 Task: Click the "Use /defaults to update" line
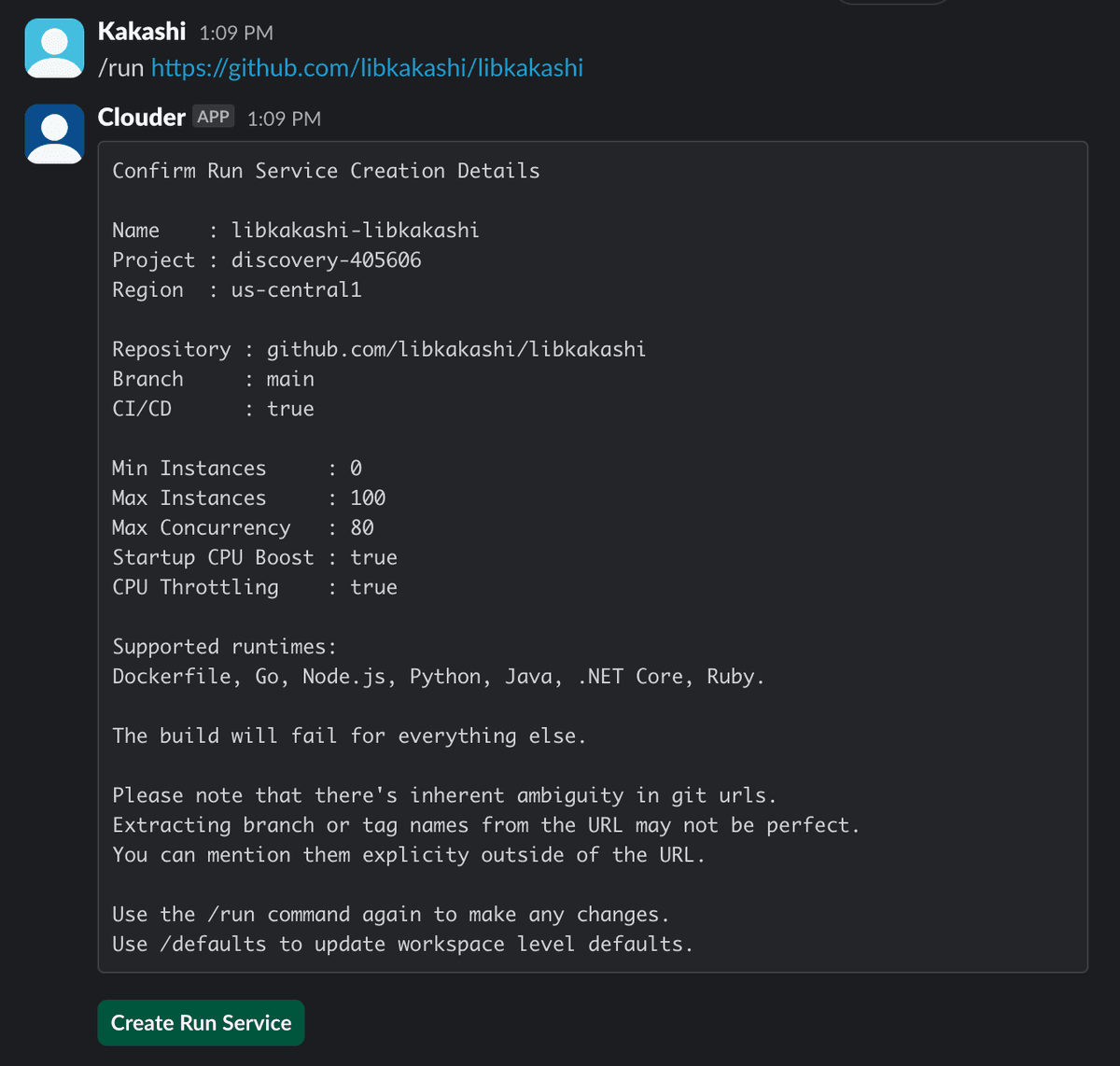[403, 945]
